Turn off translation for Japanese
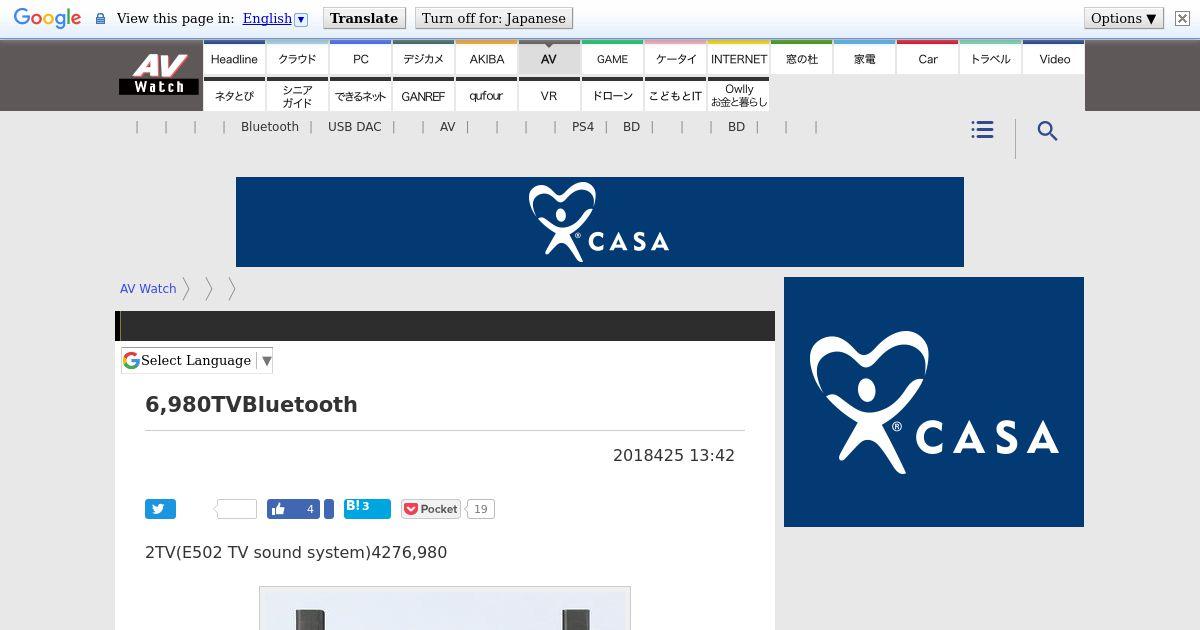This screenshot has width=1200, height=630. [494, 18]
